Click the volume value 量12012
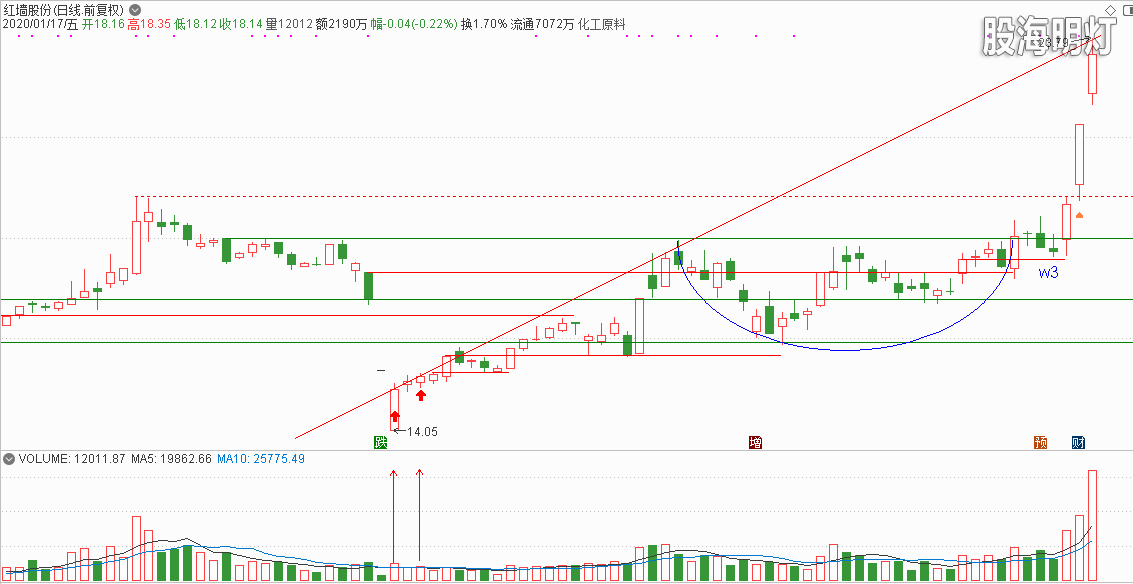Viewport: 1133px width, 584px height. pyautogui.click(x=289, y=24)
